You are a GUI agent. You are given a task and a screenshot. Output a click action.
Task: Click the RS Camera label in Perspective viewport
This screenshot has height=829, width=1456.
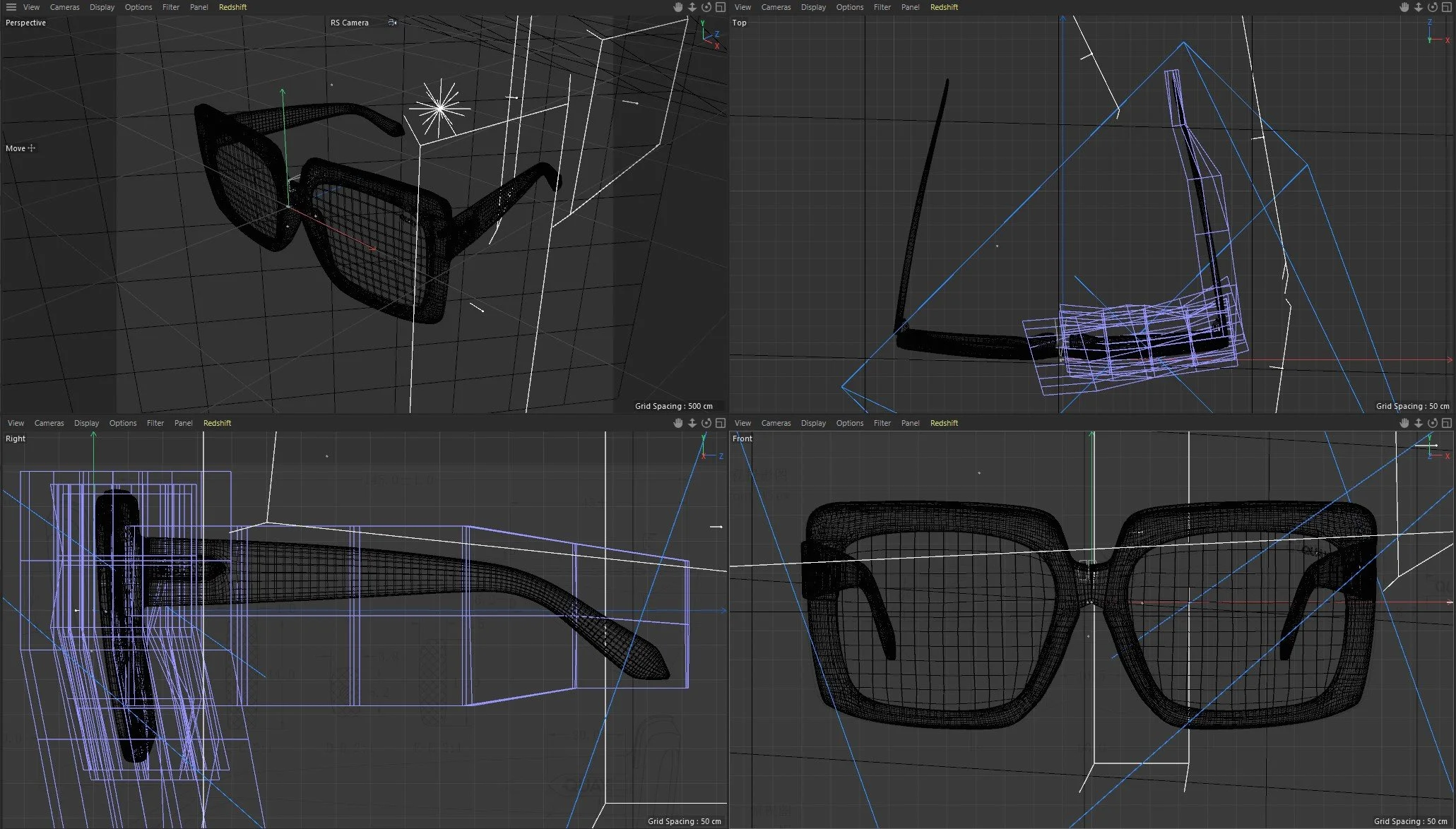pos(350,23)
